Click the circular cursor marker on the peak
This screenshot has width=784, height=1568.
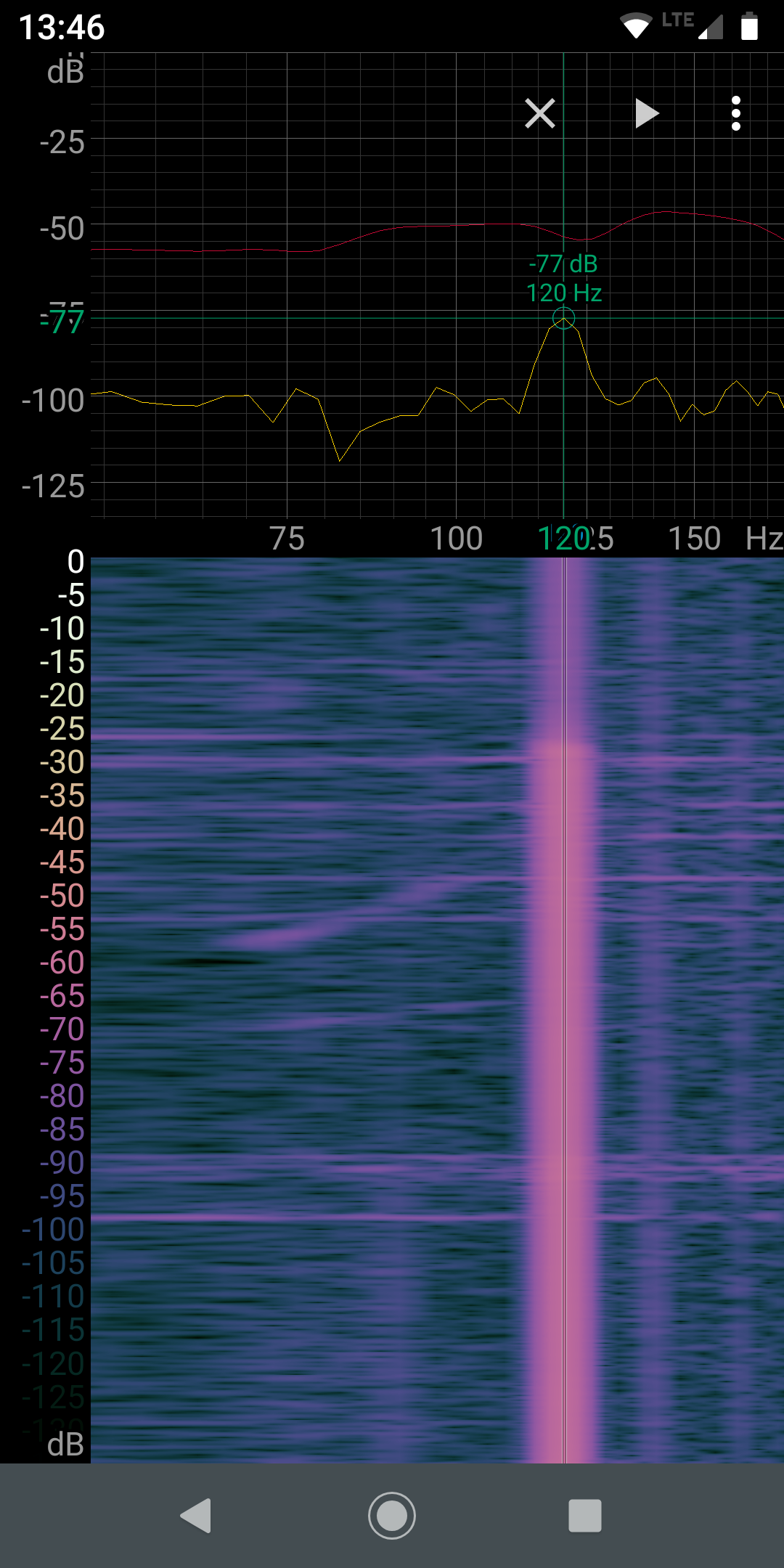click(x=563, y=318)
